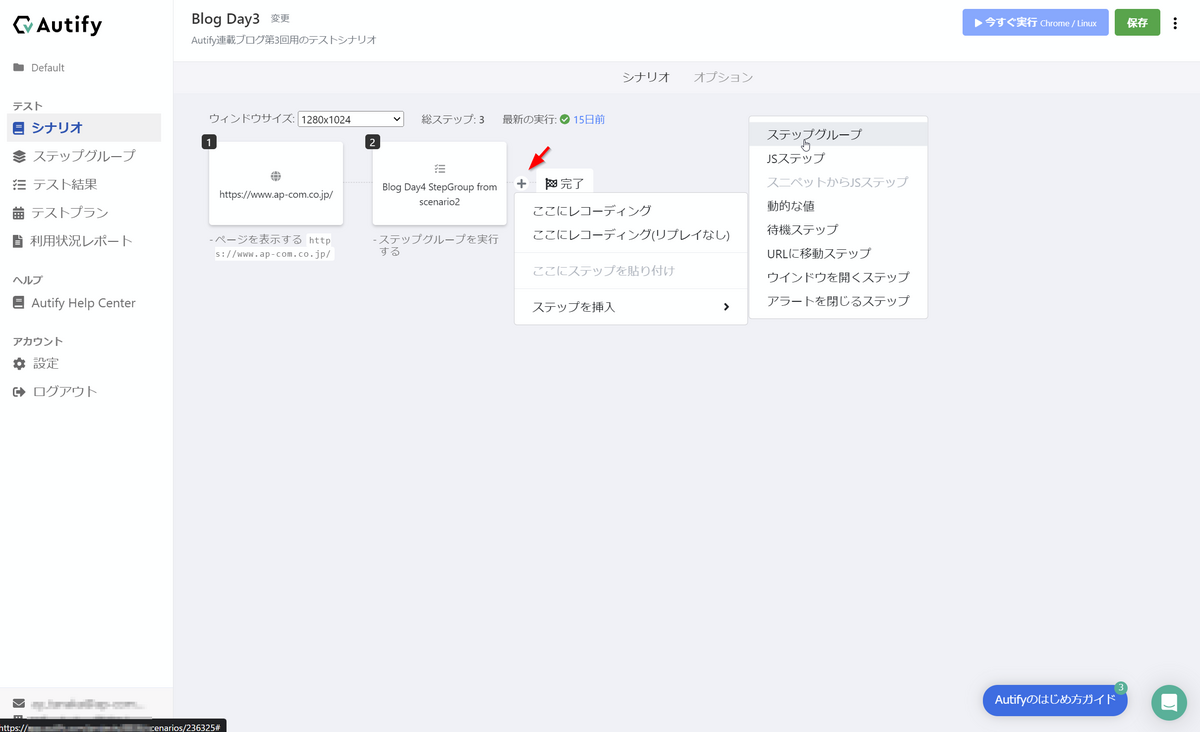Click the ステップグループを実行する caption
Screen dimensions: 1200x732
[436, 245]
